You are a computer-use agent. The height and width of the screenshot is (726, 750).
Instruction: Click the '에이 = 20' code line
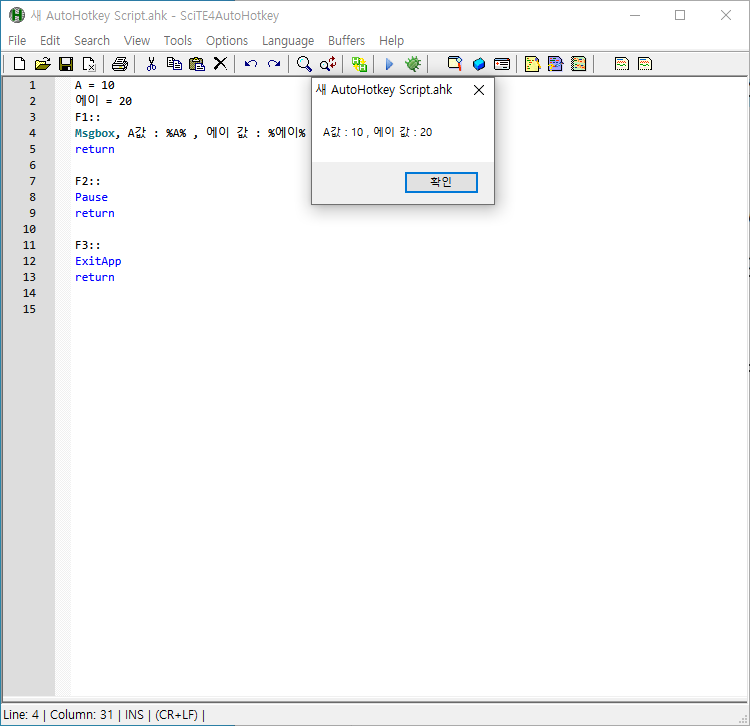pyautogui.click(x=103, y=101)
